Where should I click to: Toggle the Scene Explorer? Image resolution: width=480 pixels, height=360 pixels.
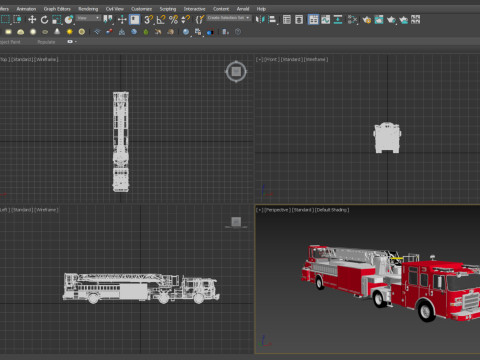(287, 20)
